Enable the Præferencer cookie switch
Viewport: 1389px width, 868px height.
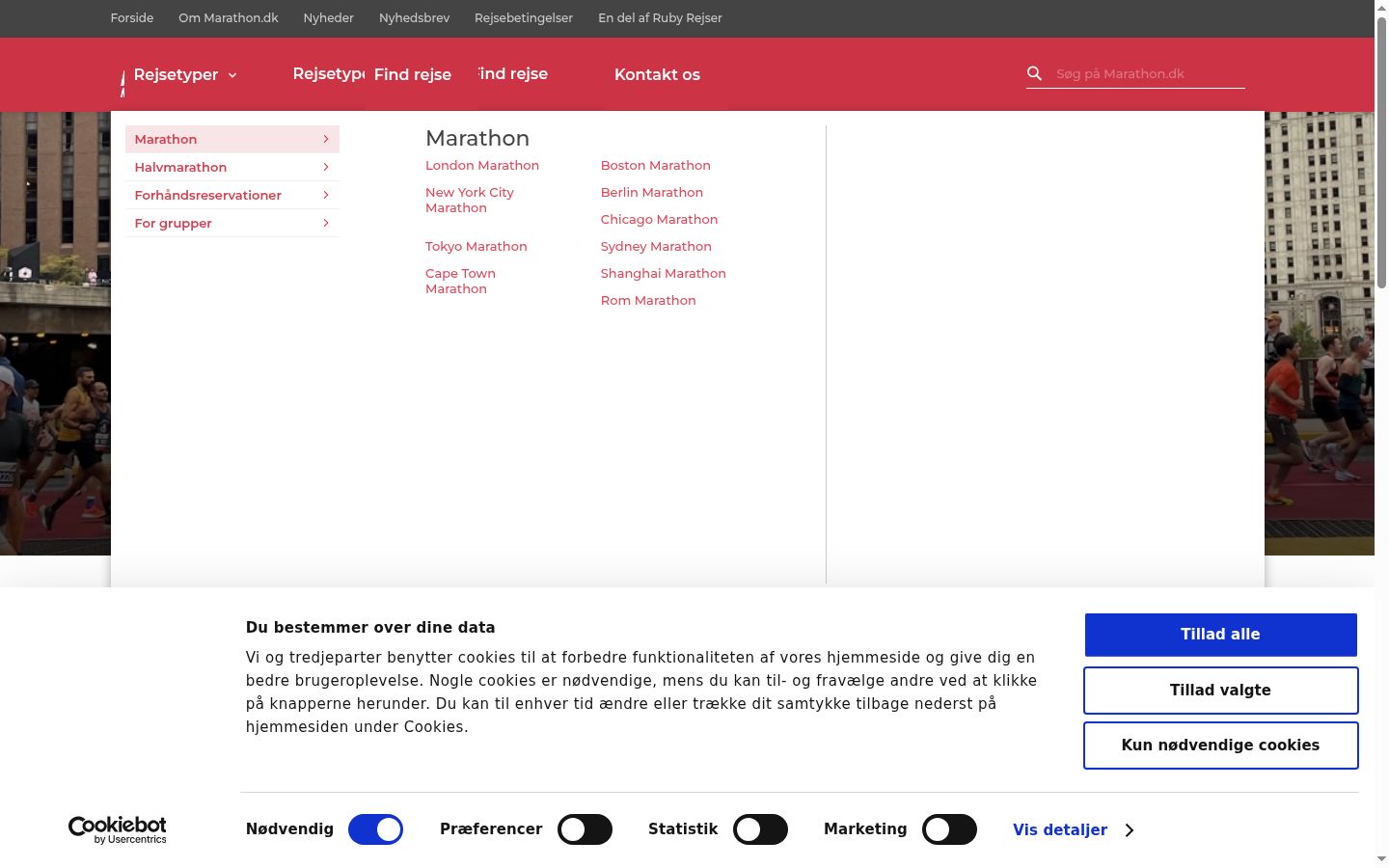(585, 829)
